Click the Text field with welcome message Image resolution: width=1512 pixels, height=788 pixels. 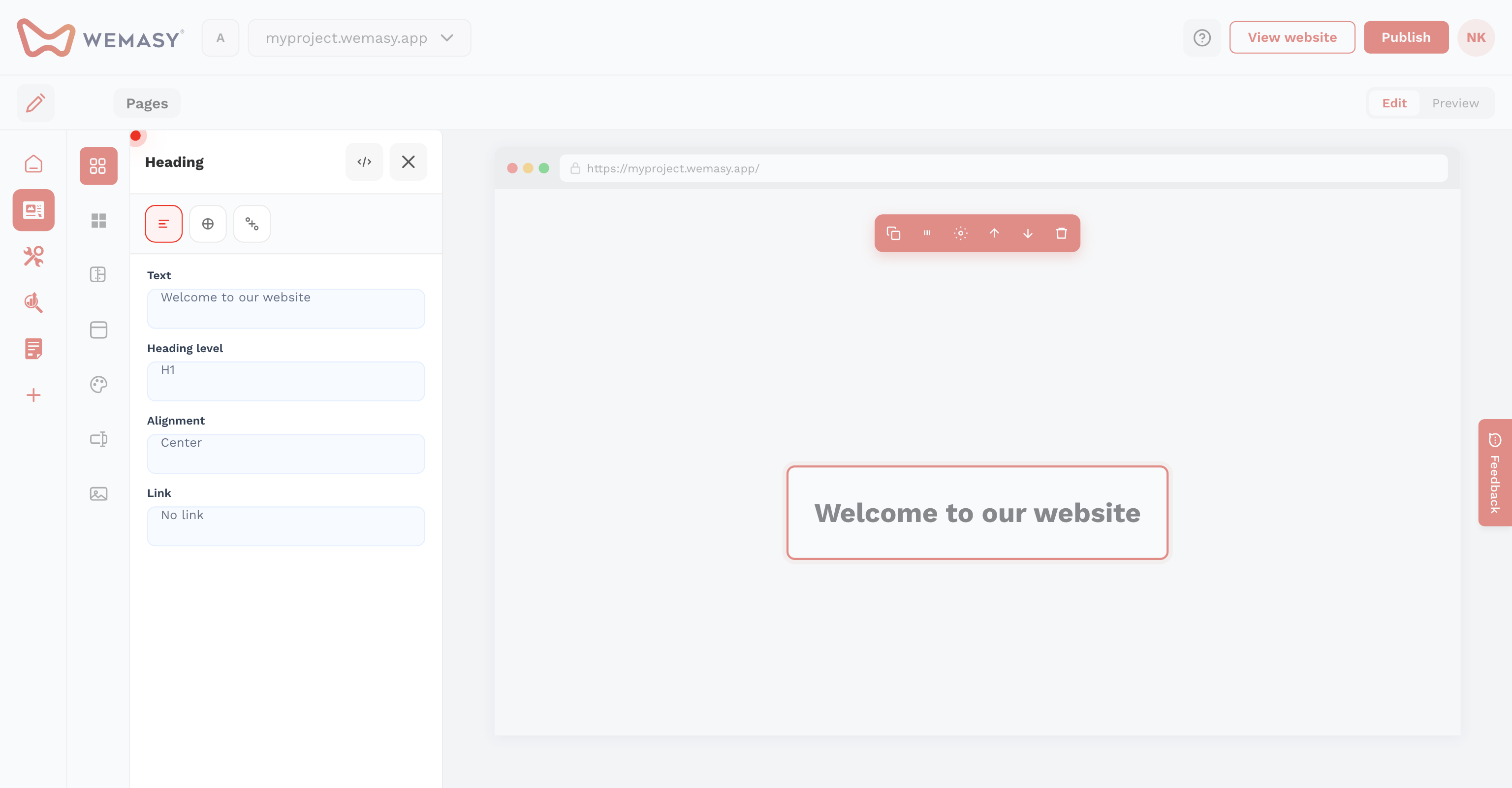click(x=286, y=309)
